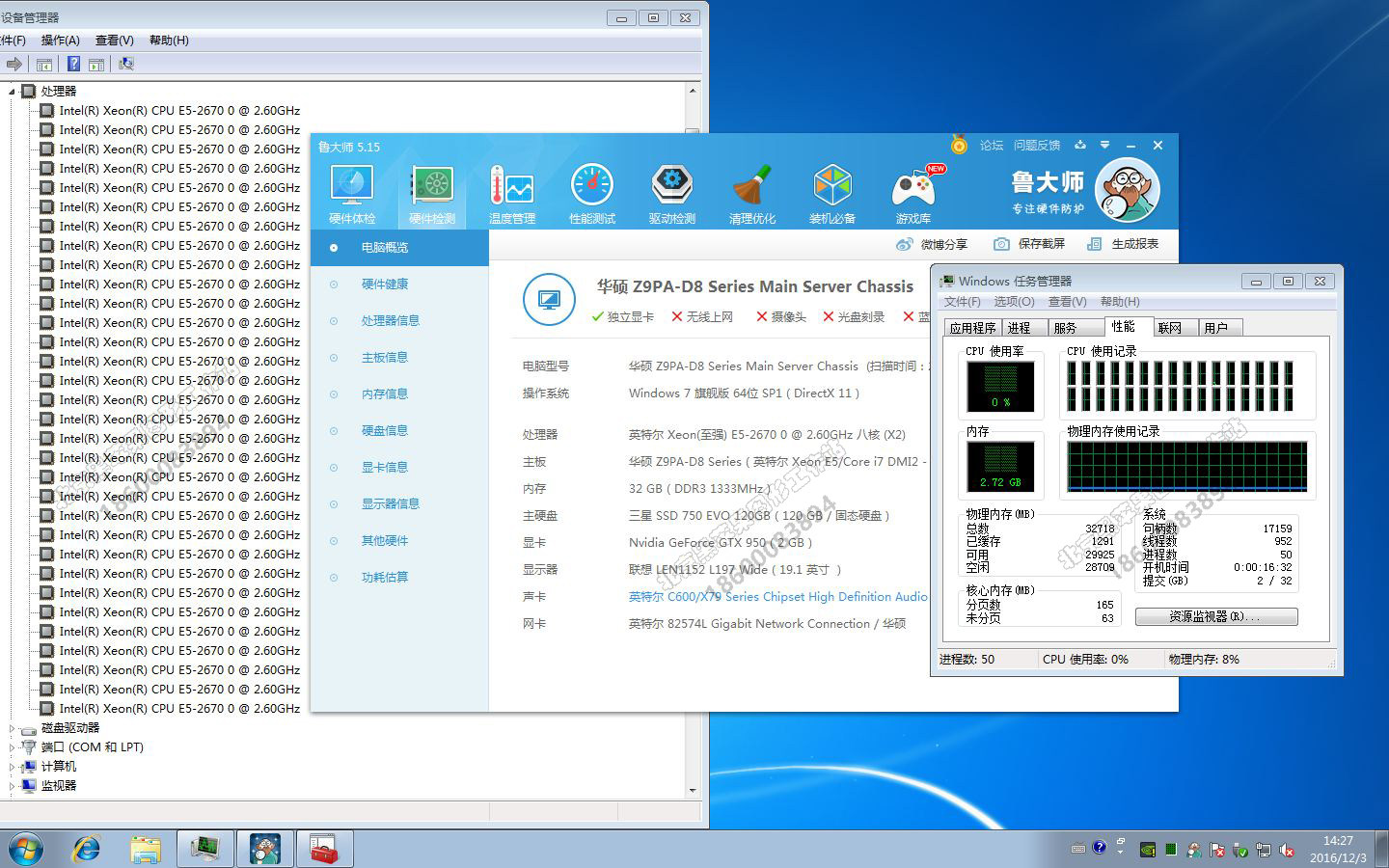Click red toolbox taskbar icon
The height and width of the screenshot is (868, 1389).
click(x=324, y=849)
